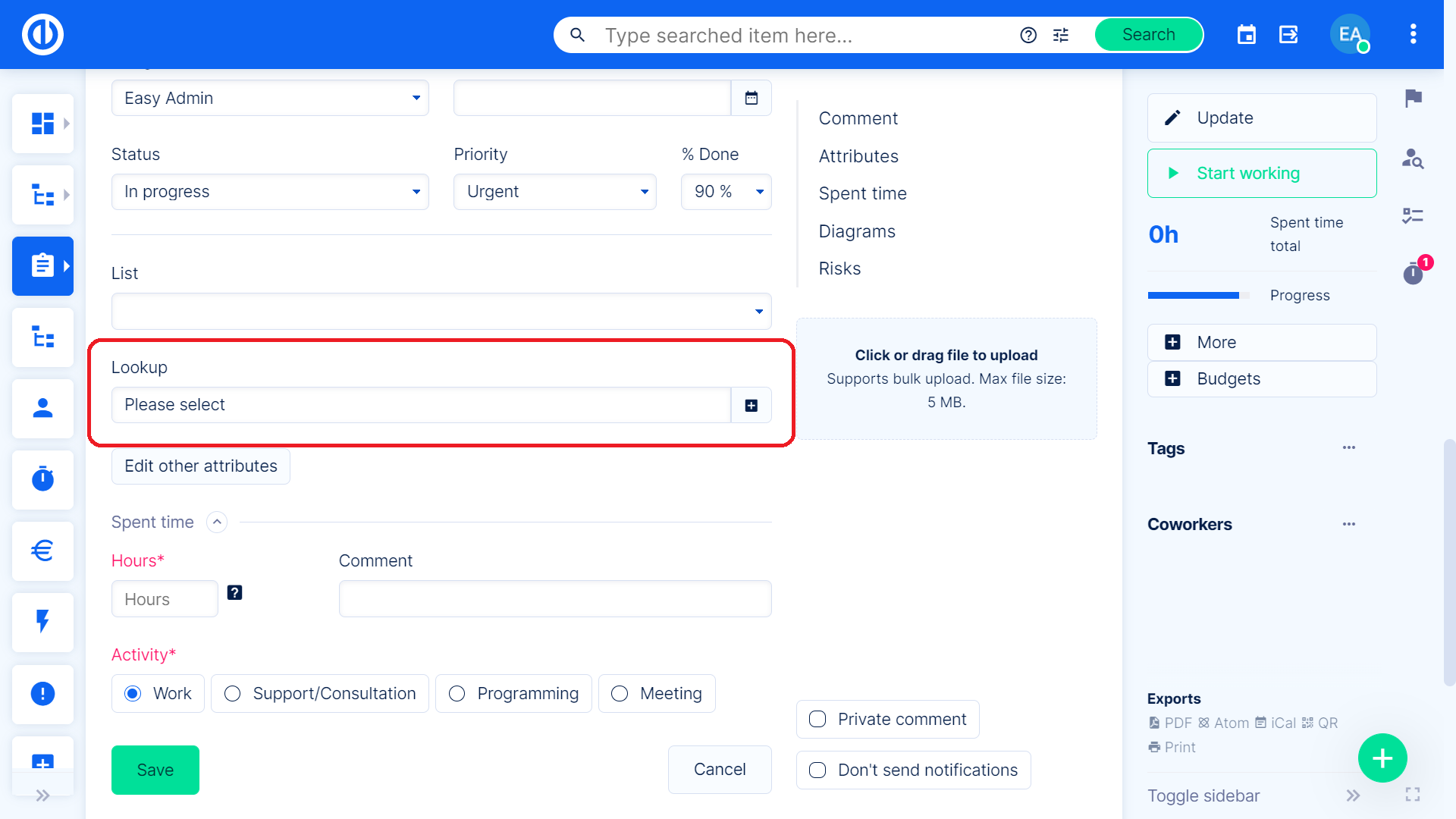Click the green Save button
The image size is (1456, 819).
[x=155, y=770]
